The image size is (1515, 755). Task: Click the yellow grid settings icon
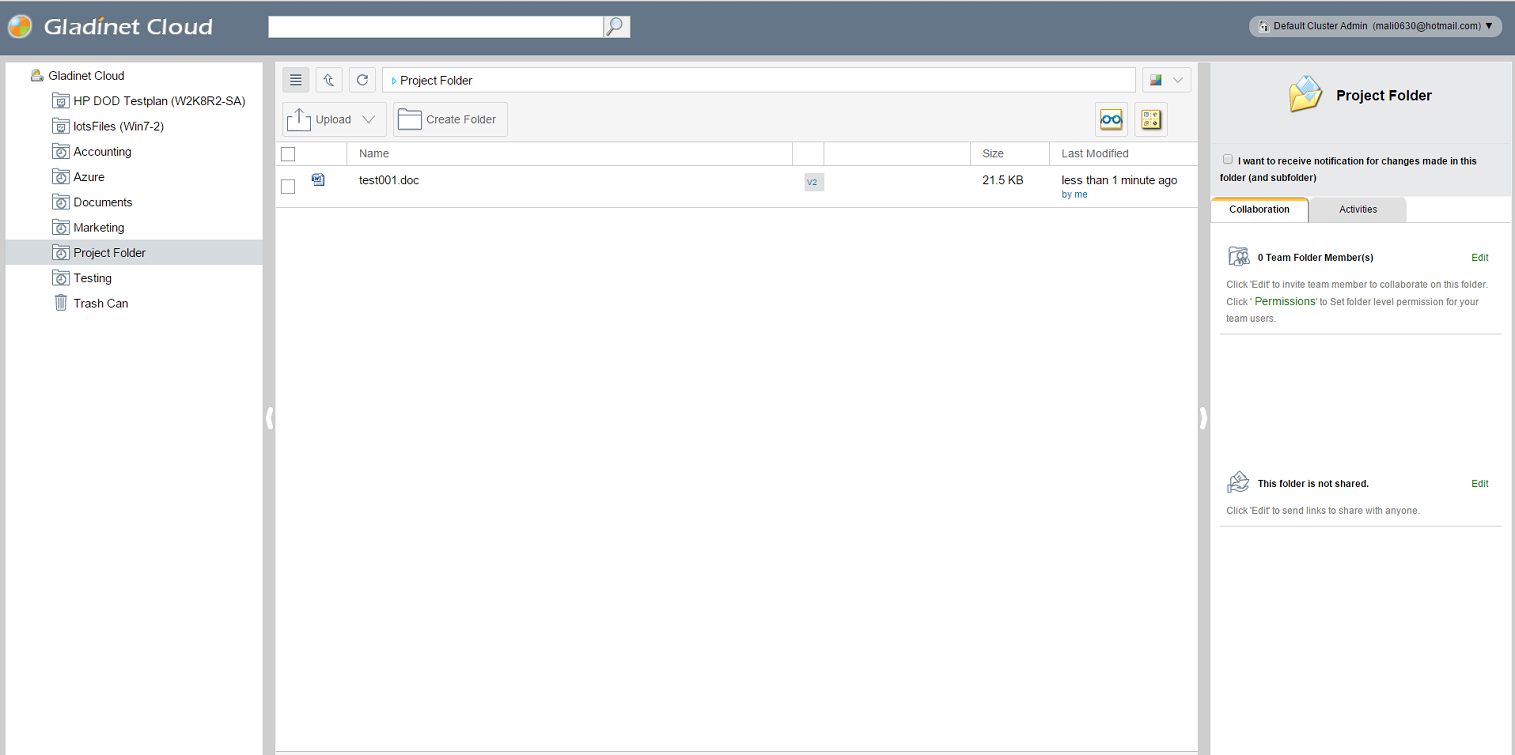click(x=1151, y=119)
